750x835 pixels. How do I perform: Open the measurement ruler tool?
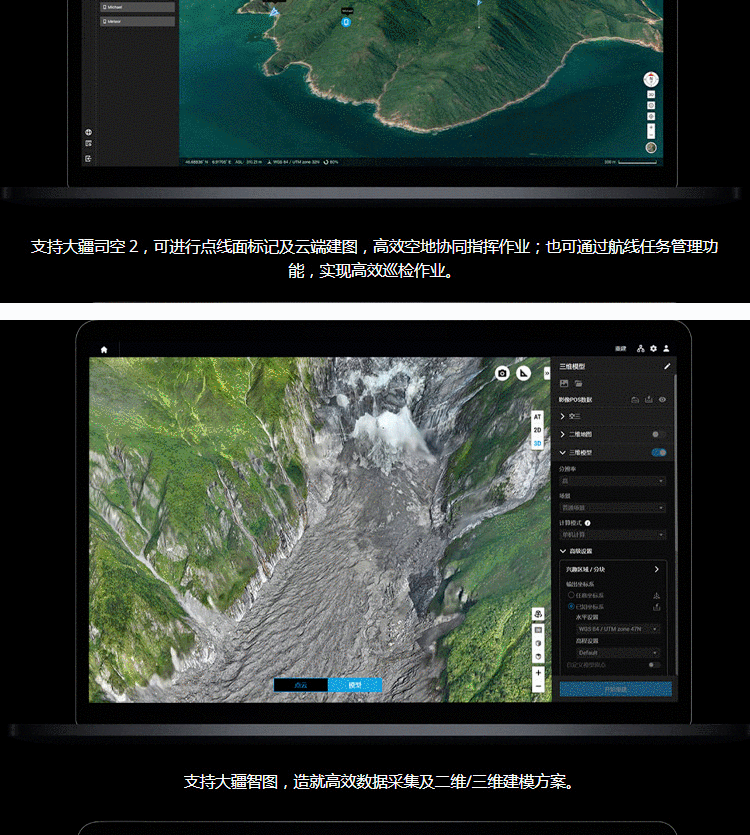coord(522,373)
